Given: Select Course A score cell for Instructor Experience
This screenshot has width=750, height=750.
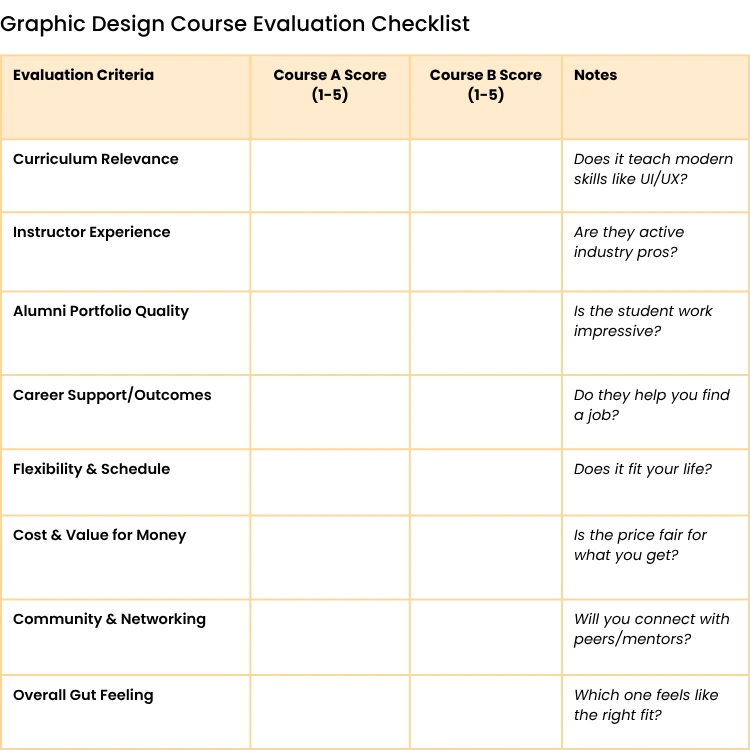Looking at the screenshot, I should click(330, 251).
